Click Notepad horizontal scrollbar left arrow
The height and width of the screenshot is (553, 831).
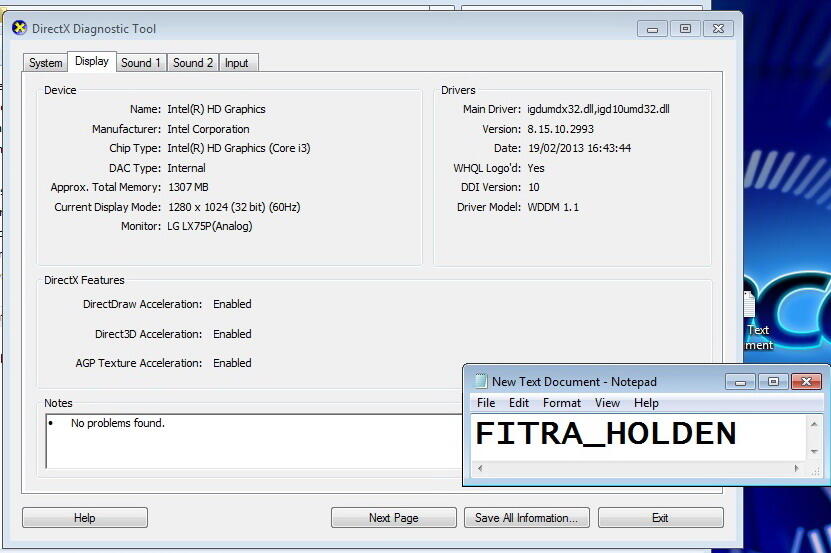click(x=480, y=468)
